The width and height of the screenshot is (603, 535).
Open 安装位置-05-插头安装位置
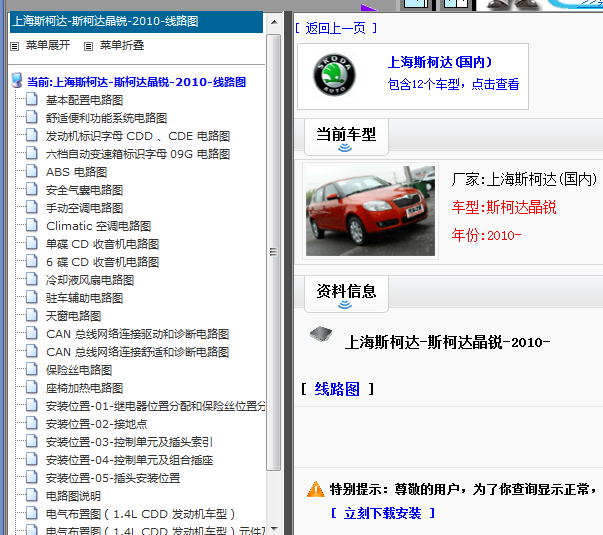coord(113,478)
